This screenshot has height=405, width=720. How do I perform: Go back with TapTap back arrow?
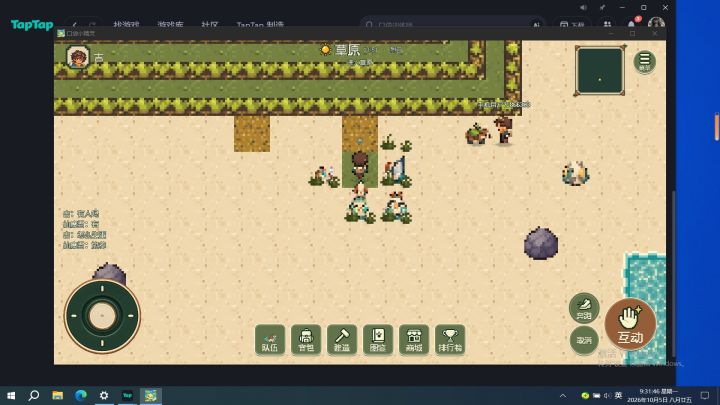coord(75,25)
